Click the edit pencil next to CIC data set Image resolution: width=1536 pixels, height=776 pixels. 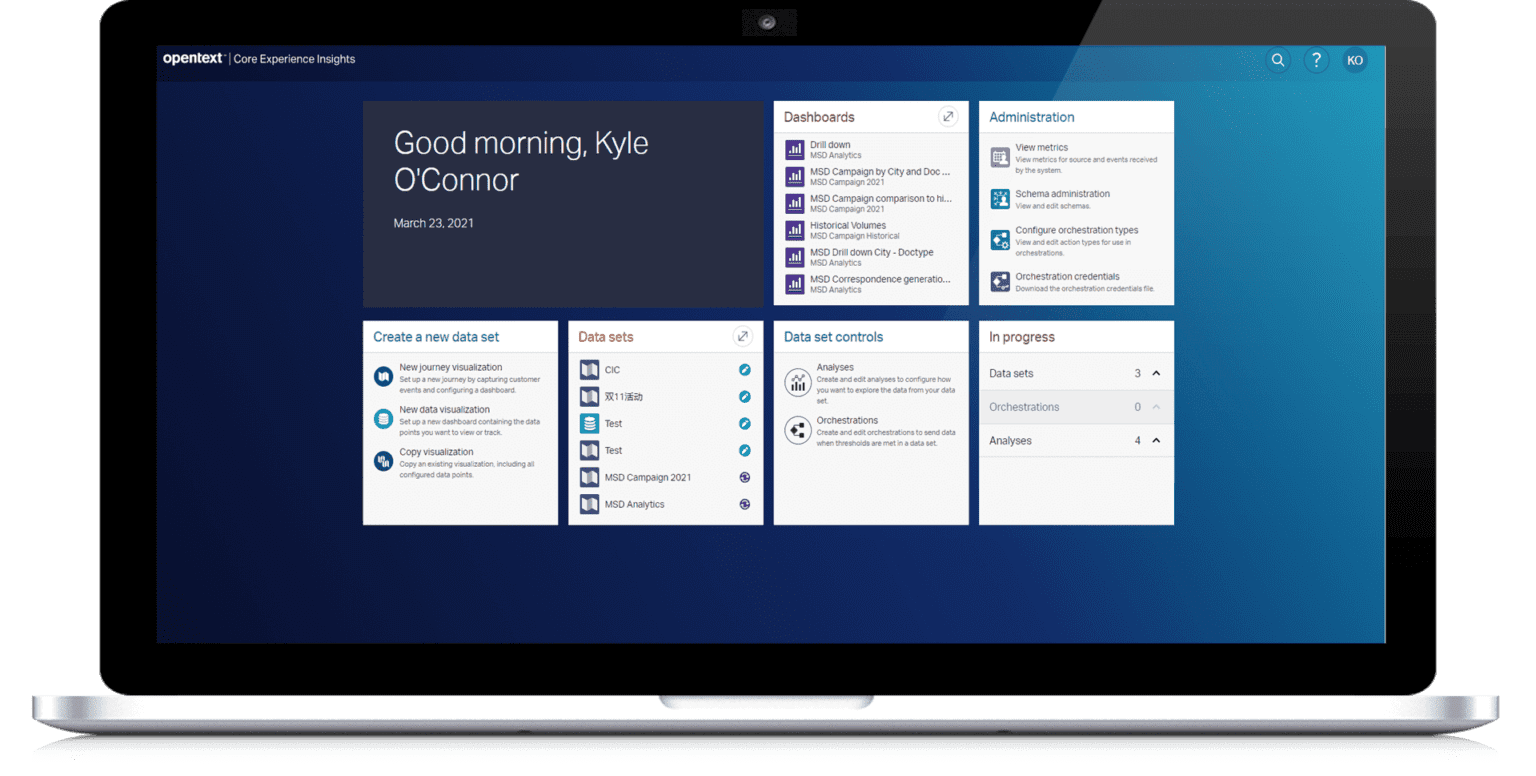coord(743,369)
